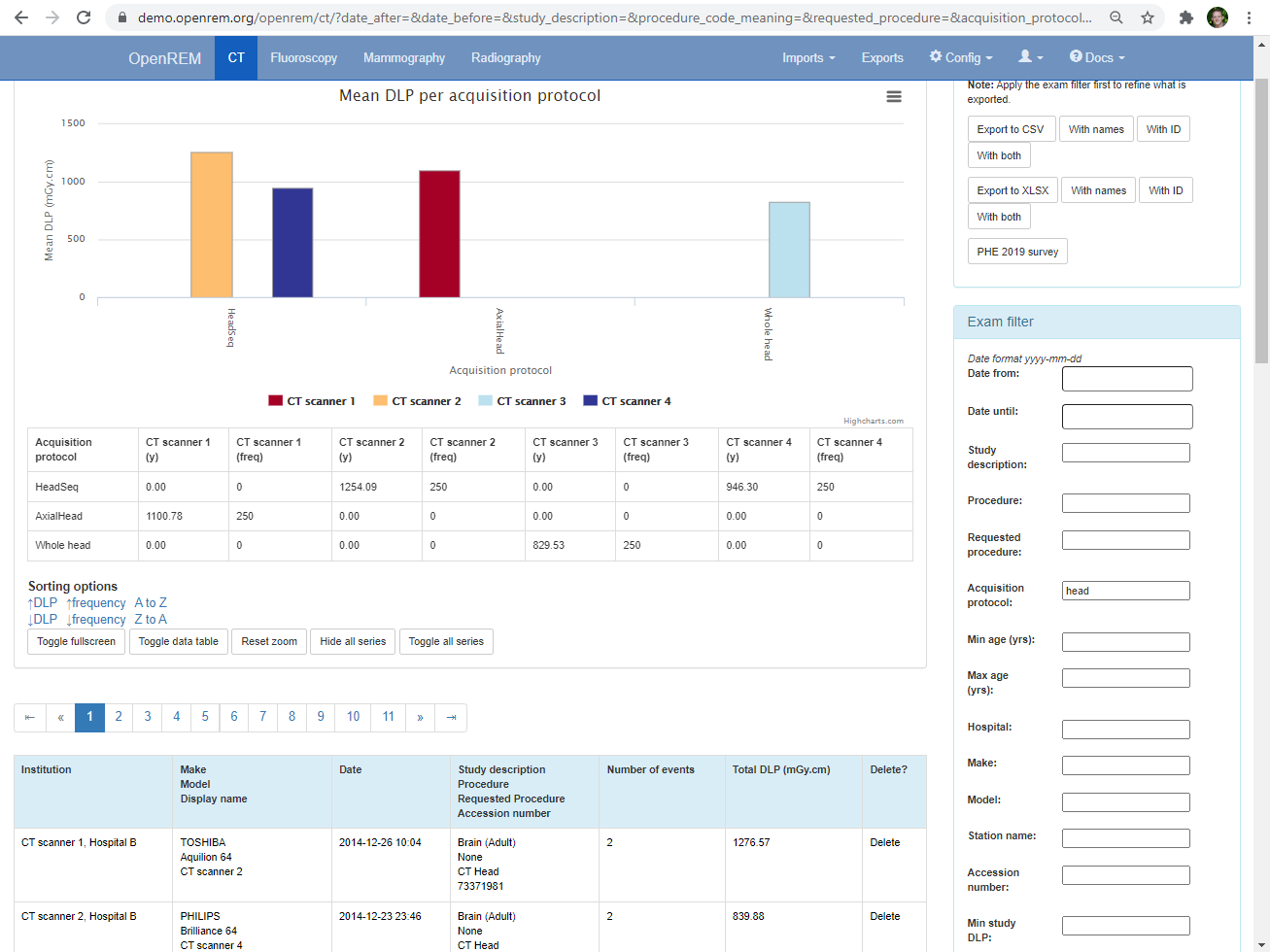Sort chart by descending DLP
The image size is (1270, 952).
pos(41,619)
